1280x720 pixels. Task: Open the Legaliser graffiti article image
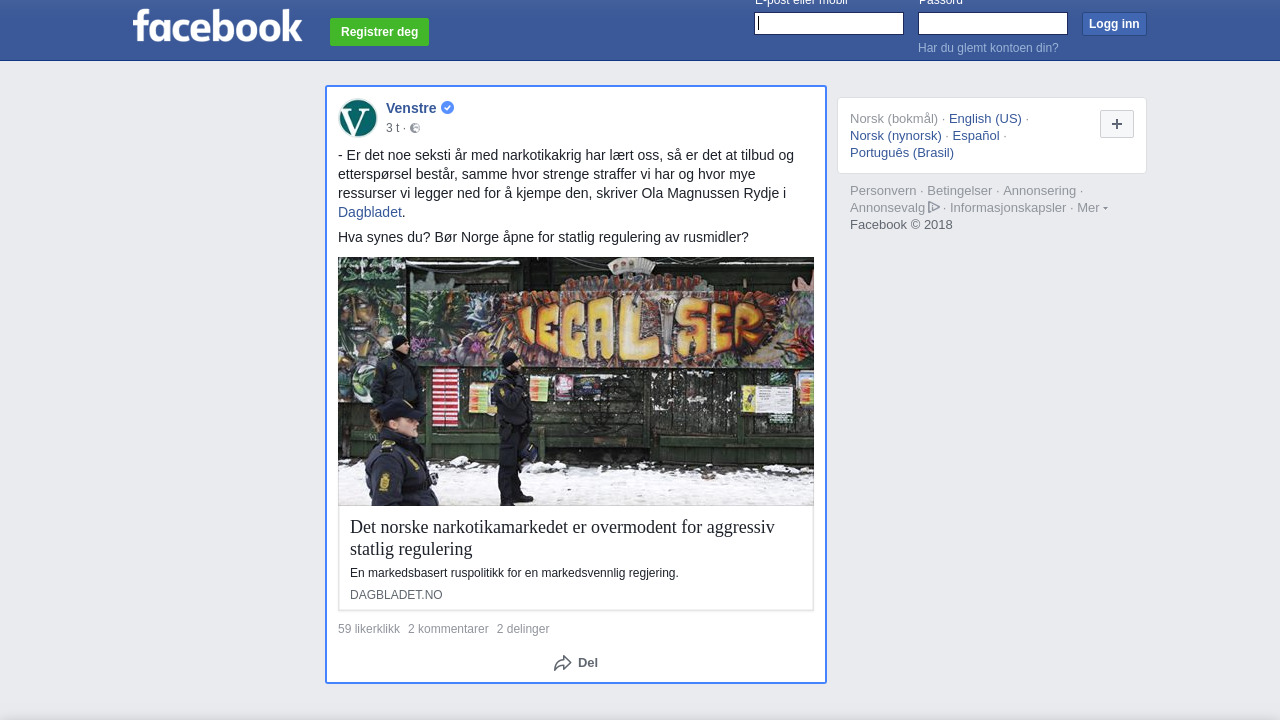(576, 381)
